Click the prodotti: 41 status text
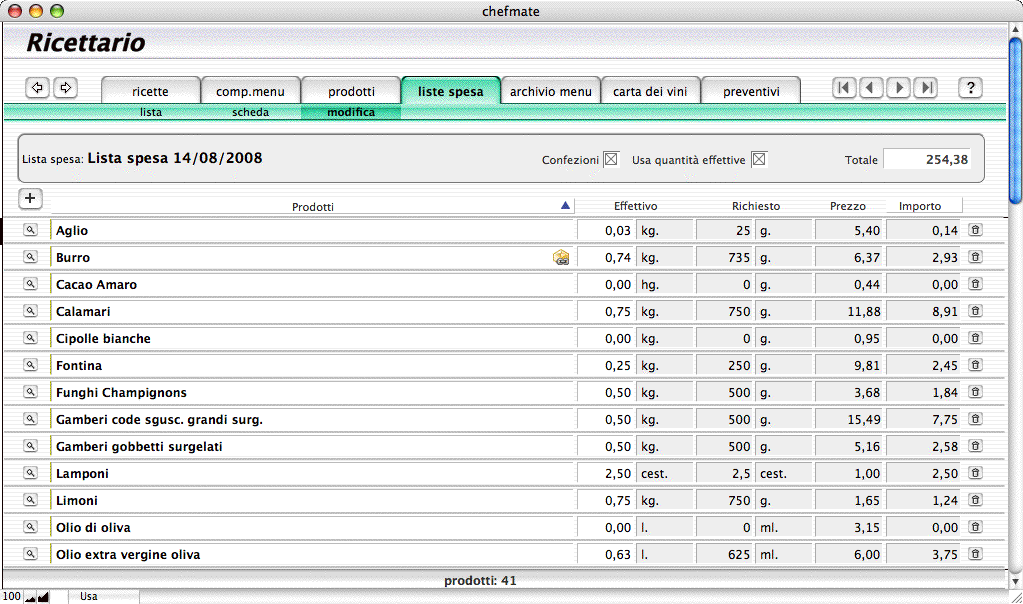 coord(480,581)
